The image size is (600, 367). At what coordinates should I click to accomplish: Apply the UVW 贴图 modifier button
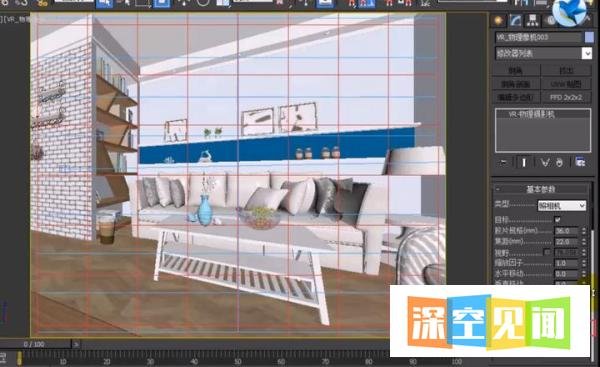[566, 84]
